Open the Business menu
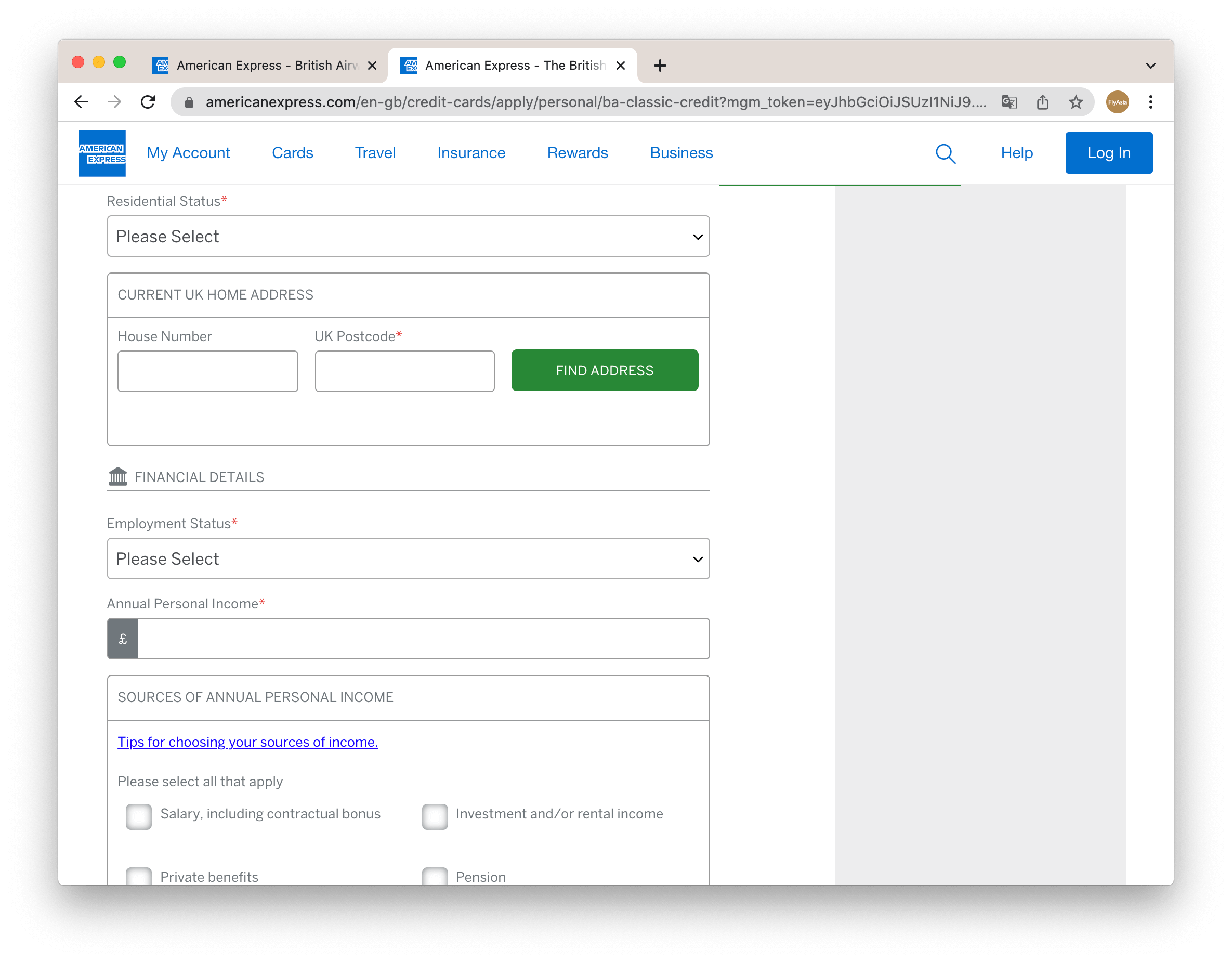This screenshot has height=962, width=1232. pos(681,153)
